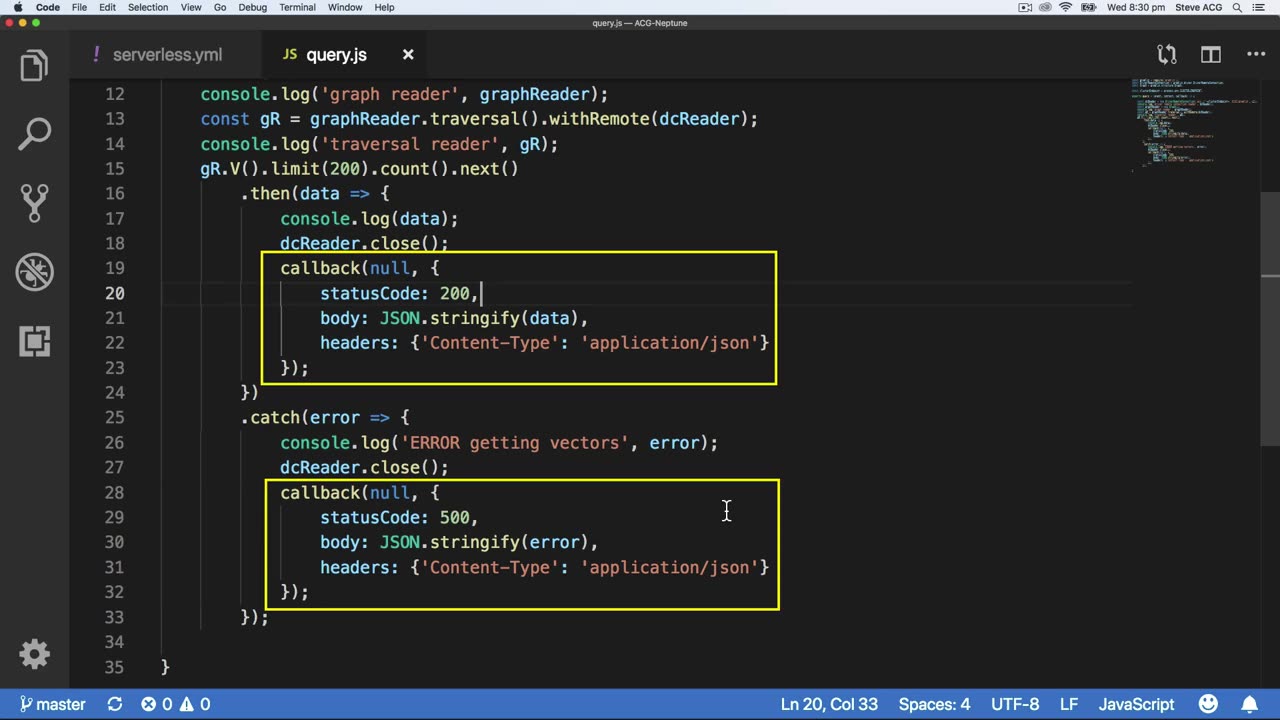Click the master branch indicator
Viewport: 1280px width, 720px height.
(52, 704)
